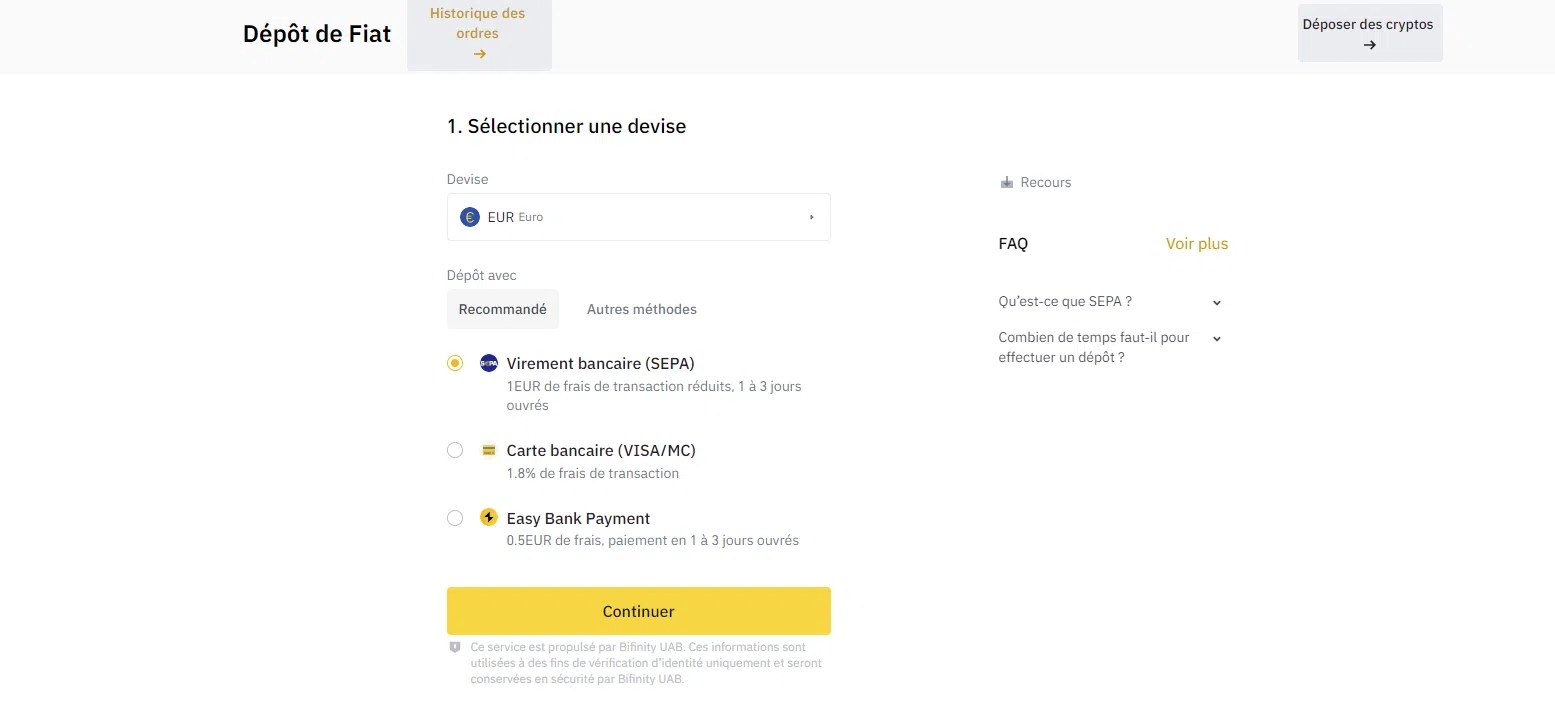Click the dropdown arrow in Devise field
This screenshot has height=706, width=1555.
pyautogui.click(x=812, y=217)
